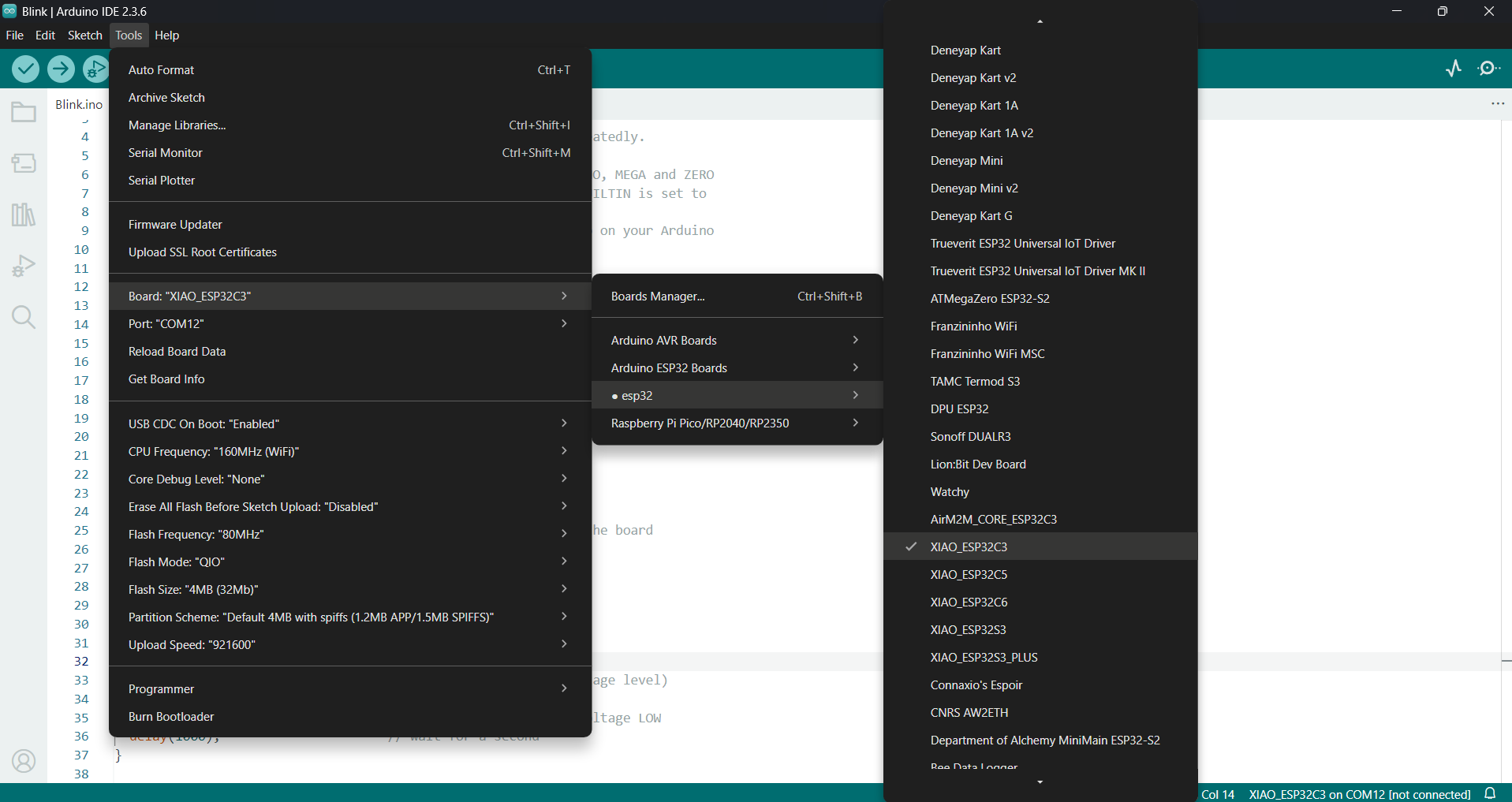Viewport: 1512px width, 802px height.
Task: Start debugging with the debugger toolbar icon
Action: [x=95, y=69]
